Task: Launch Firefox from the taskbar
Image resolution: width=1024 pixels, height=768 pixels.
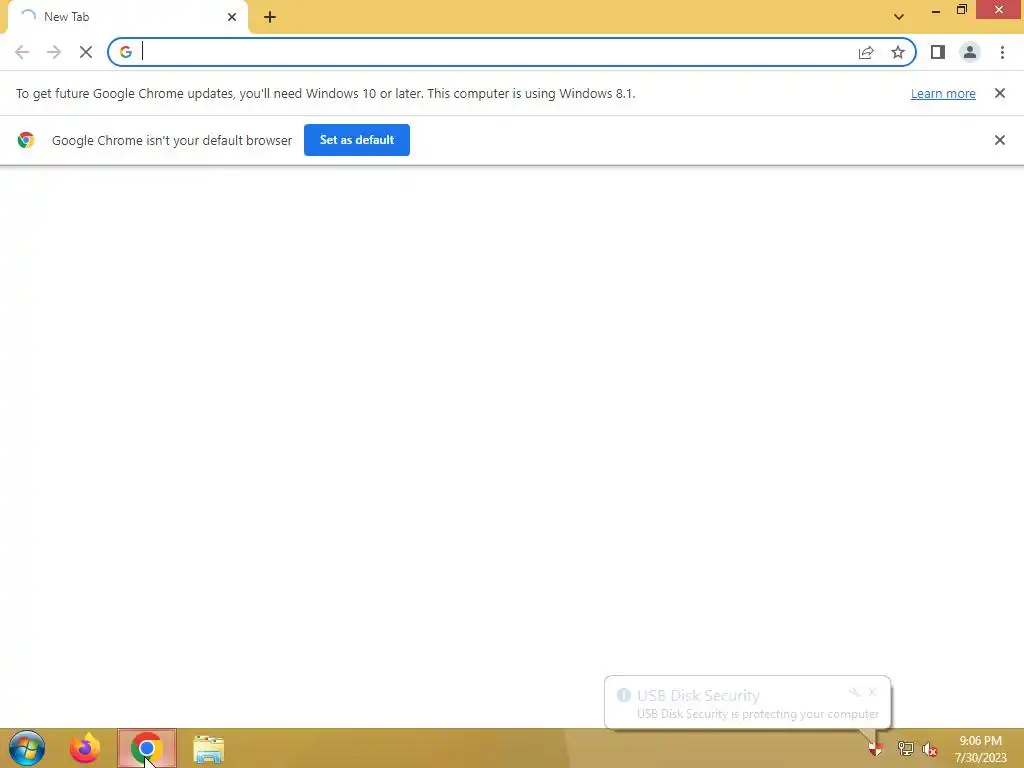Action: pyautogui.click(x=85, y=748)
